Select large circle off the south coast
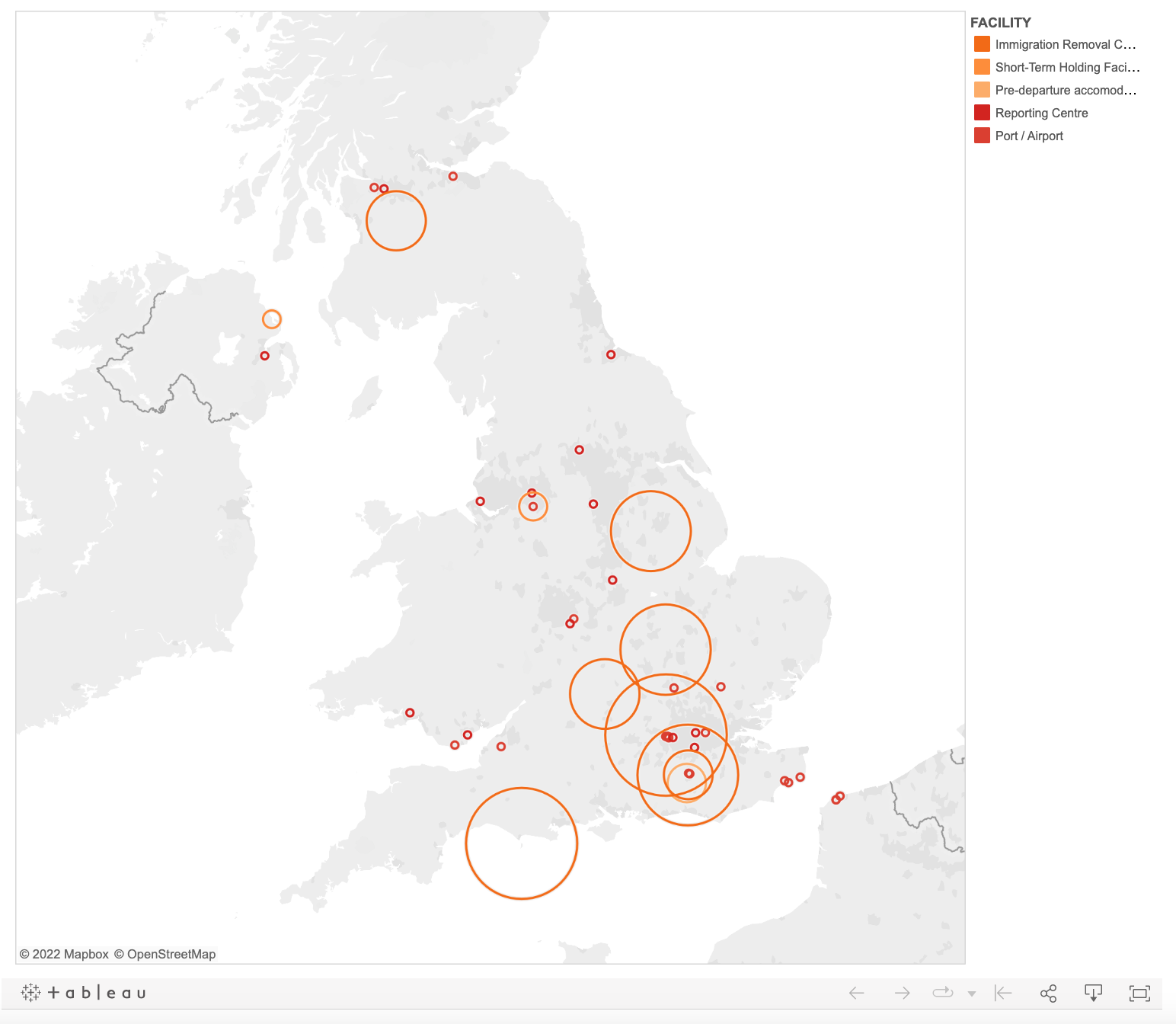Viewport: 1176px width, 1024px height. click(x=522, y=843)
